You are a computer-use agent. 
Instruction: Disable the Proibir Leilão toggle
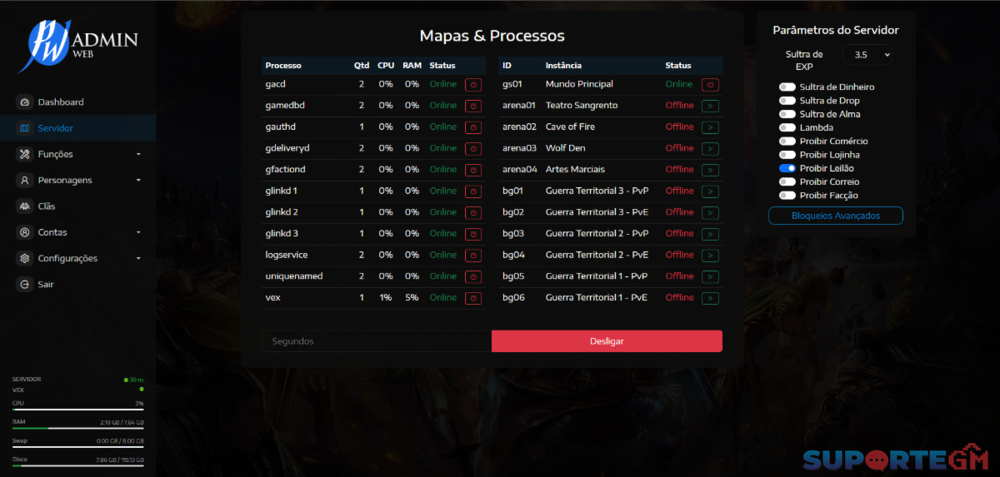pos(788,169)
